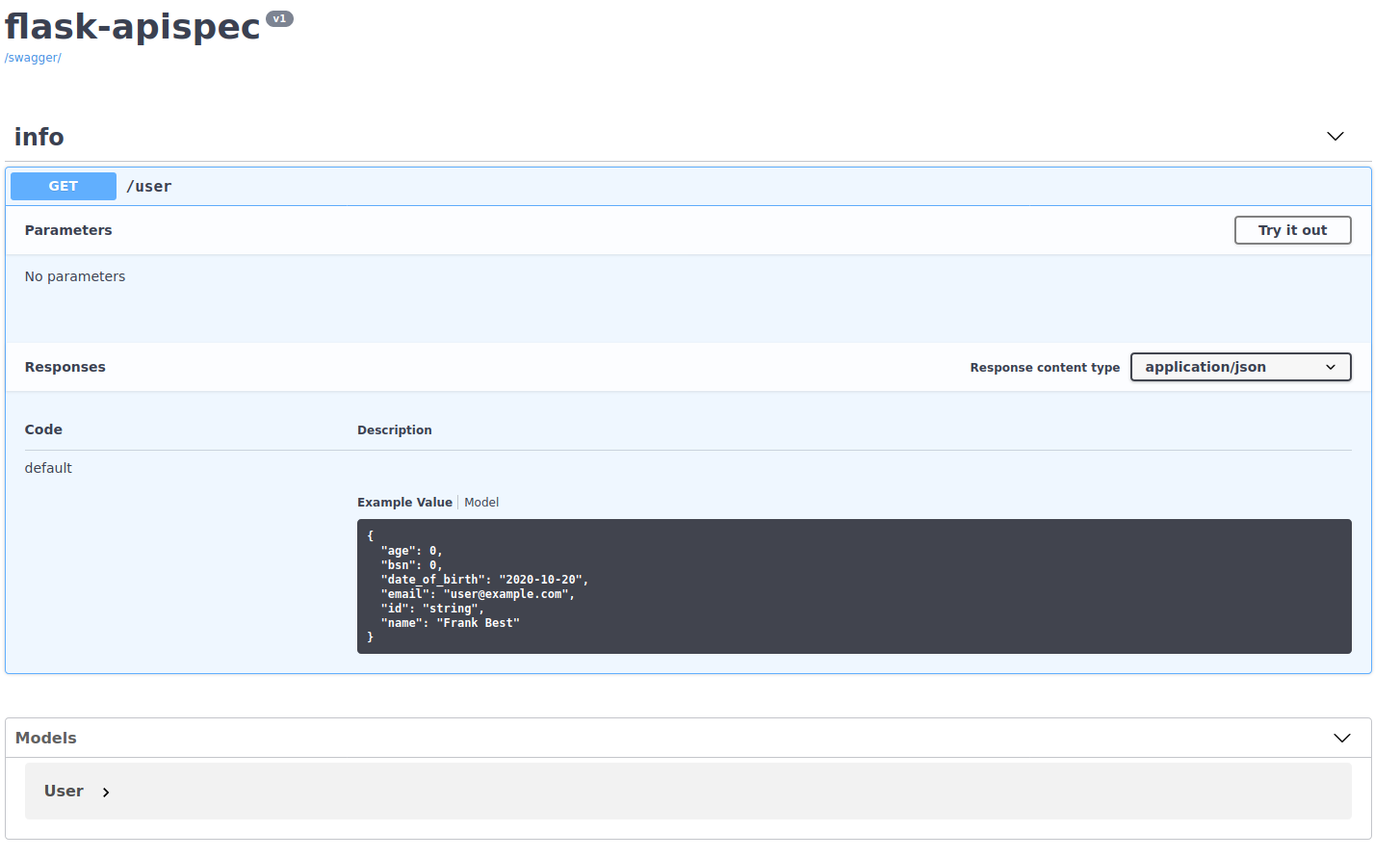Click the Parameters heading
This screenshot has height=858, width=1400.
point(68,230)
